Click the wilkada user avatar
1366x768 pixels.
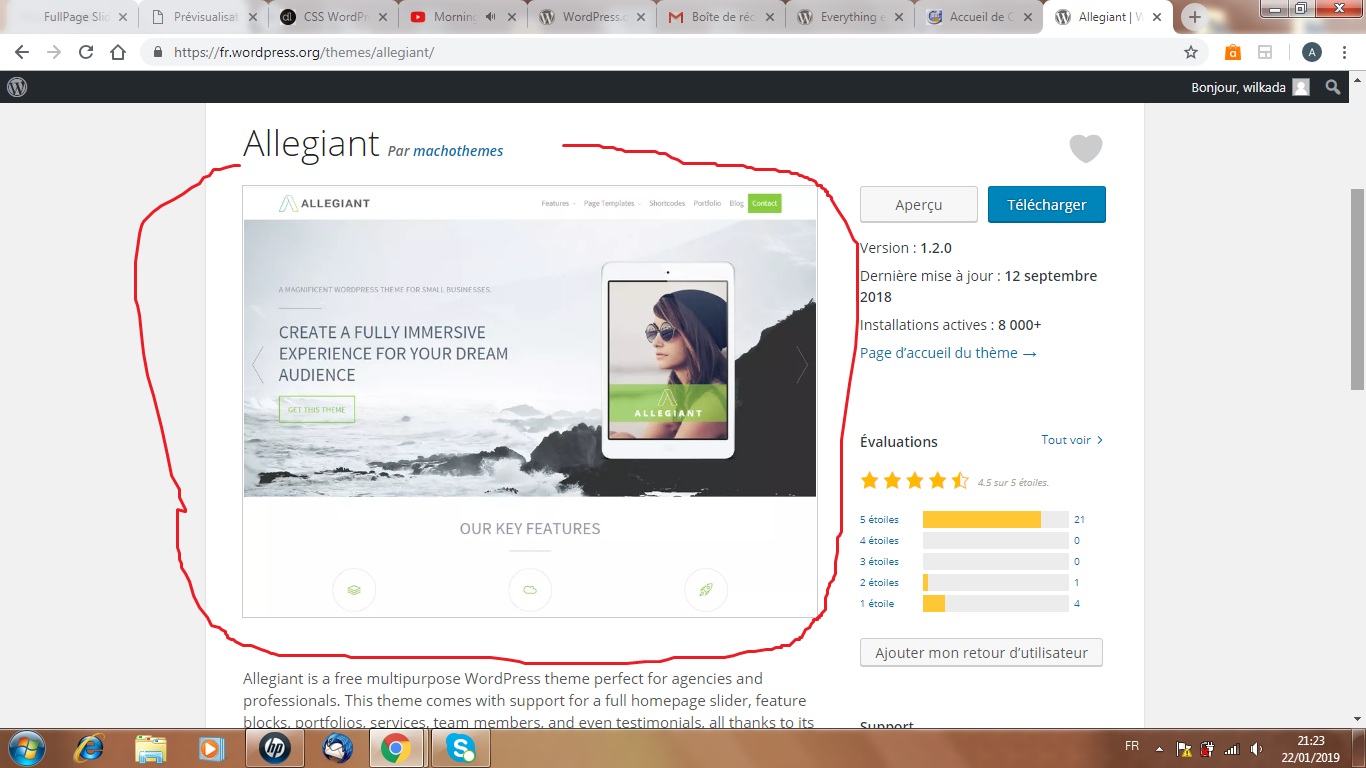(x=1300, y=87)
